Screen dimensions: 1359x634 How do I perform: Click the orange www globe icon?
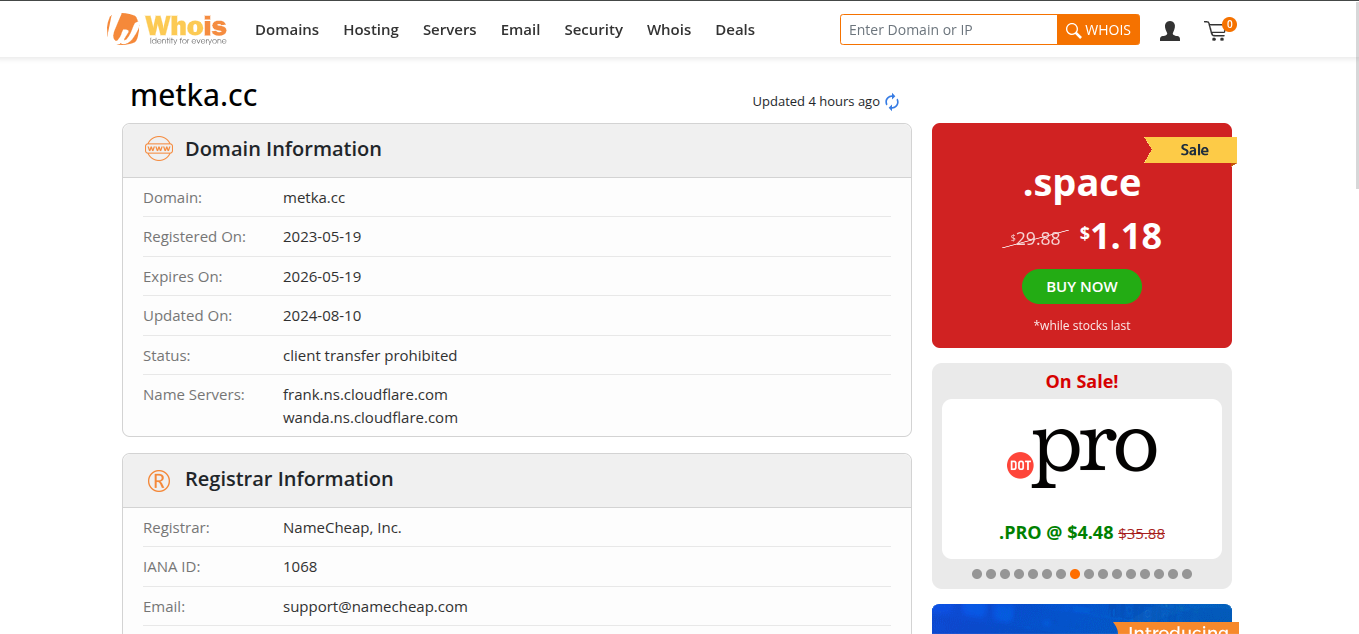click(159, 149)
